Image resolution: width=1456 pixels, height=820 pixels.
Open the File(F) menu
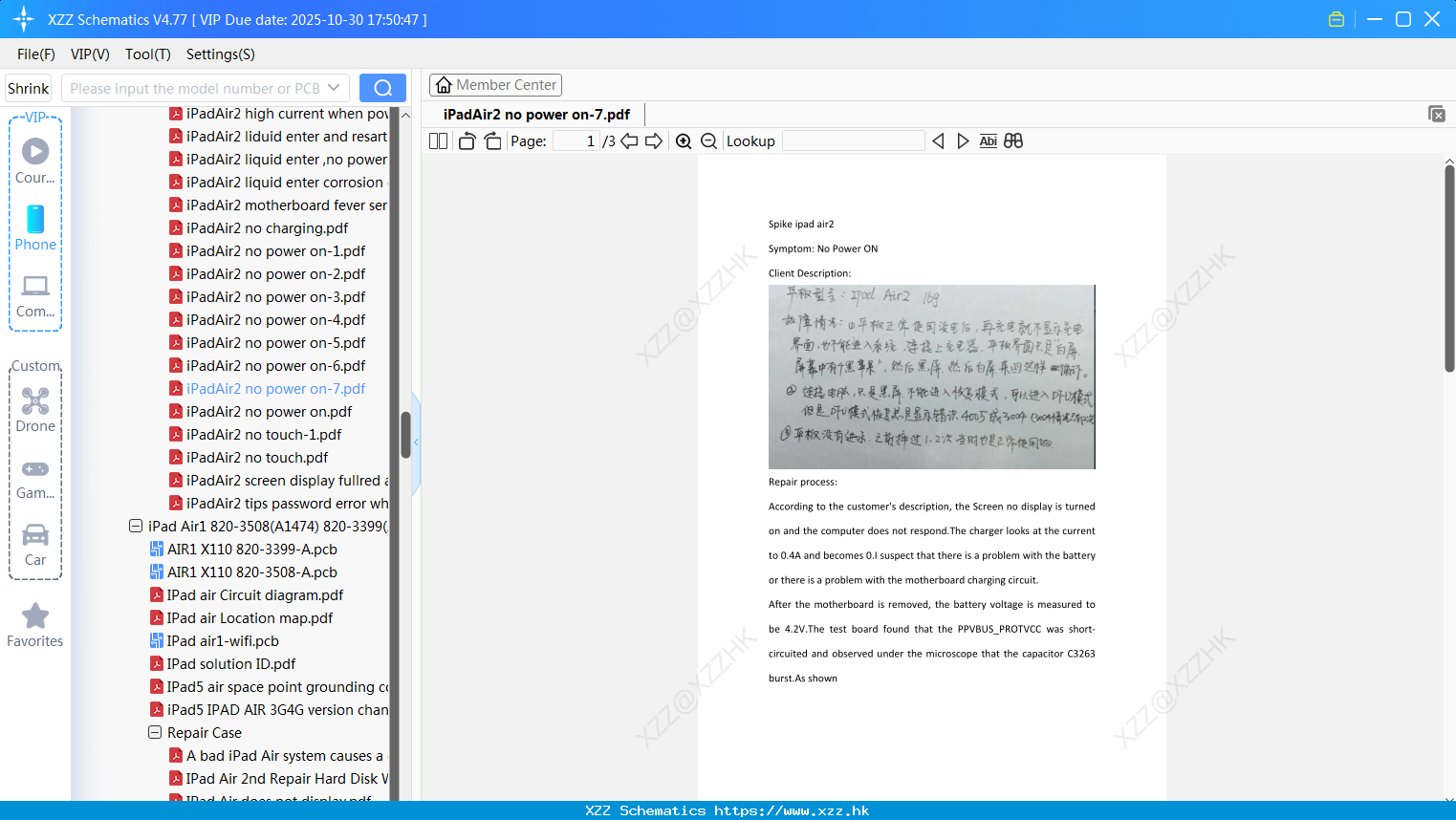pos(36,54)
